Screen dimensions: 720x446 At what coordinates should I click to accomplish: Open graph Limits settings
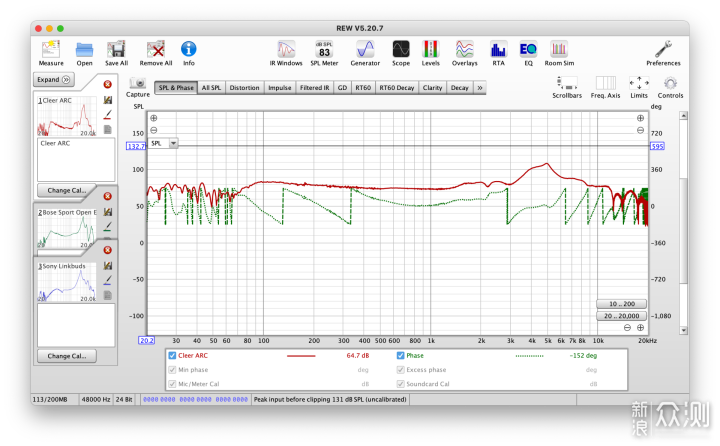(639, 87)
